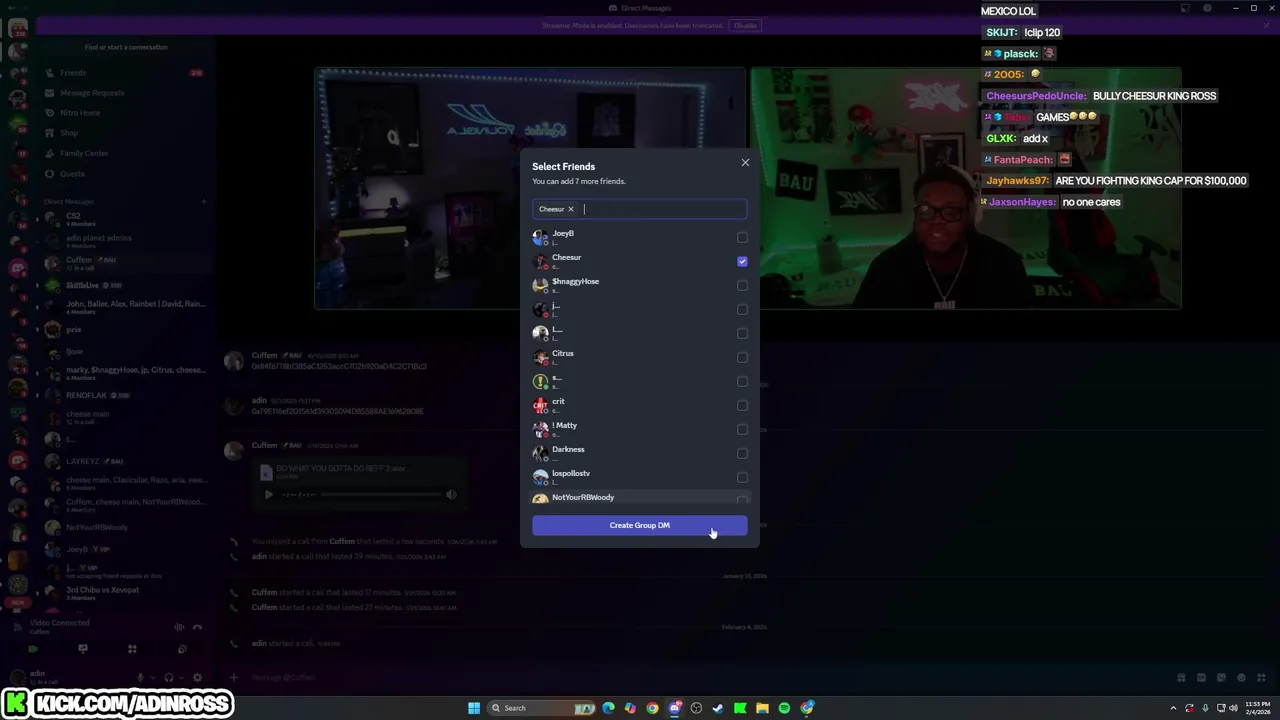Open Steam from the taskbar
The image size is (1280, 720).
[x=718, y=708]
